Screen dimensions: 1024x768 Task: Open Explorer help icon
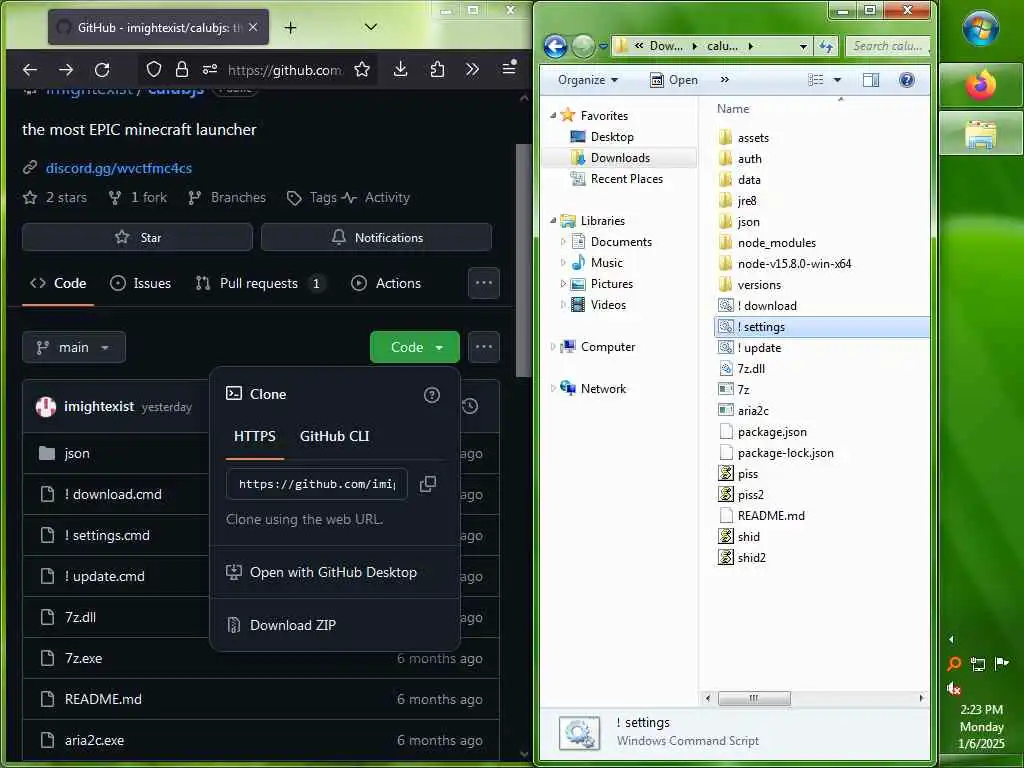tap(906, 80)
